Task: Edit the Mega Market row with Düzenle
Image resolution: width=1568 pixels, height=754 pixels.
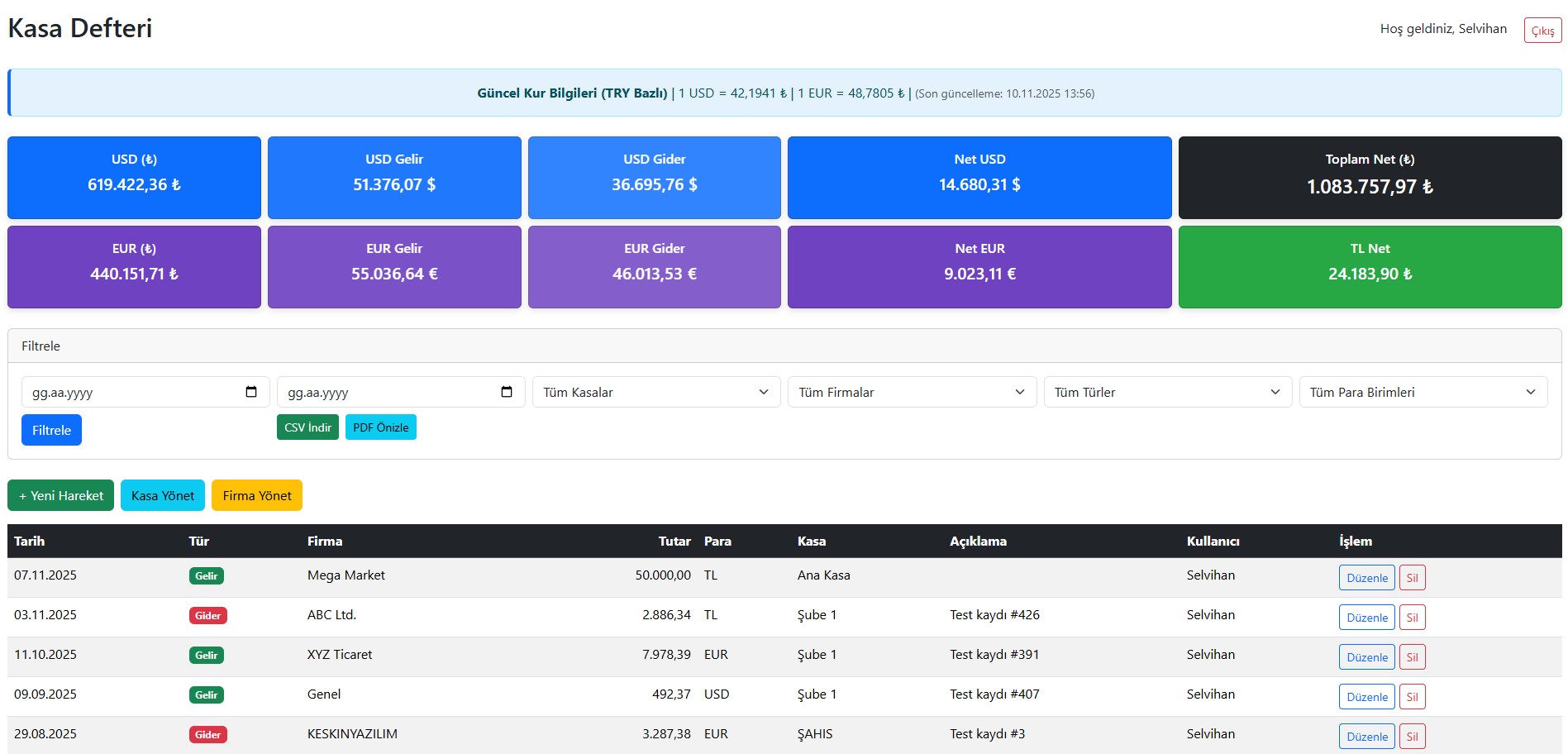Action: pyautogui.click(x=1366, y=578)
